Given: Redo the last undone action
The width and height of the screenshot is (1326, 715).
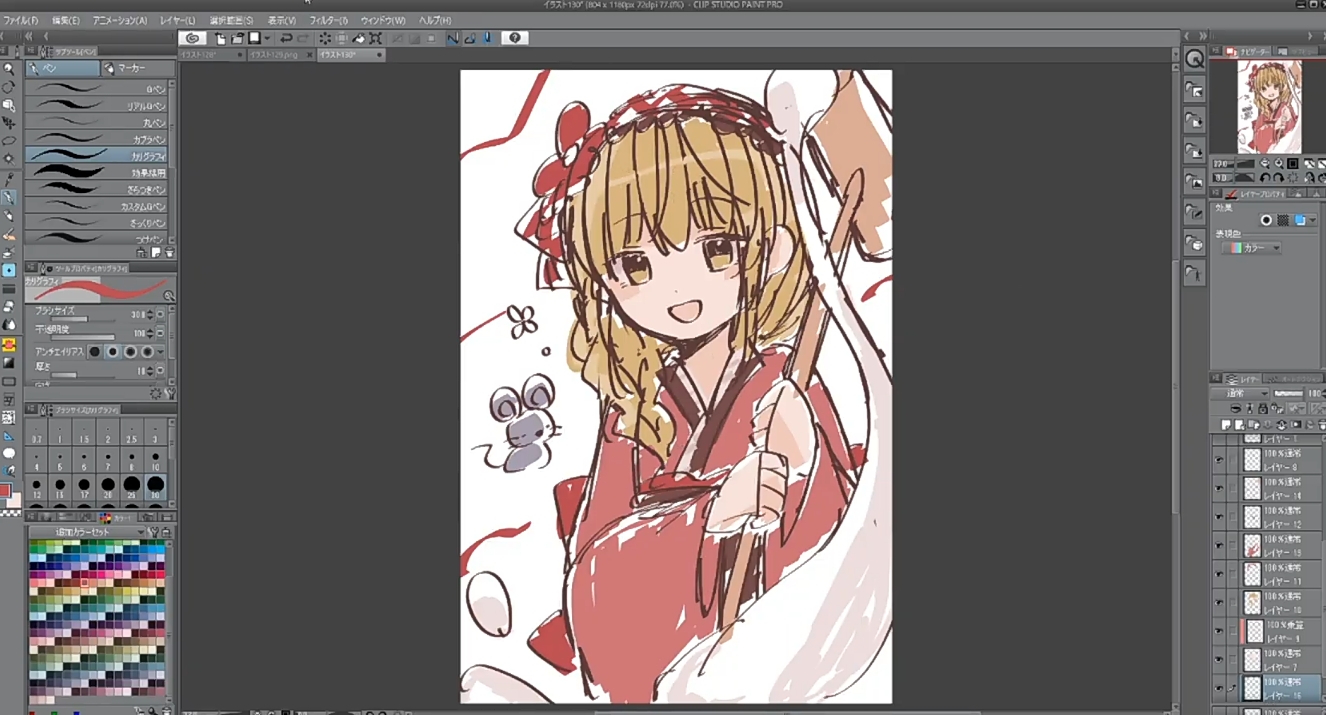Looking at the screenshot, I should [304, 38].
